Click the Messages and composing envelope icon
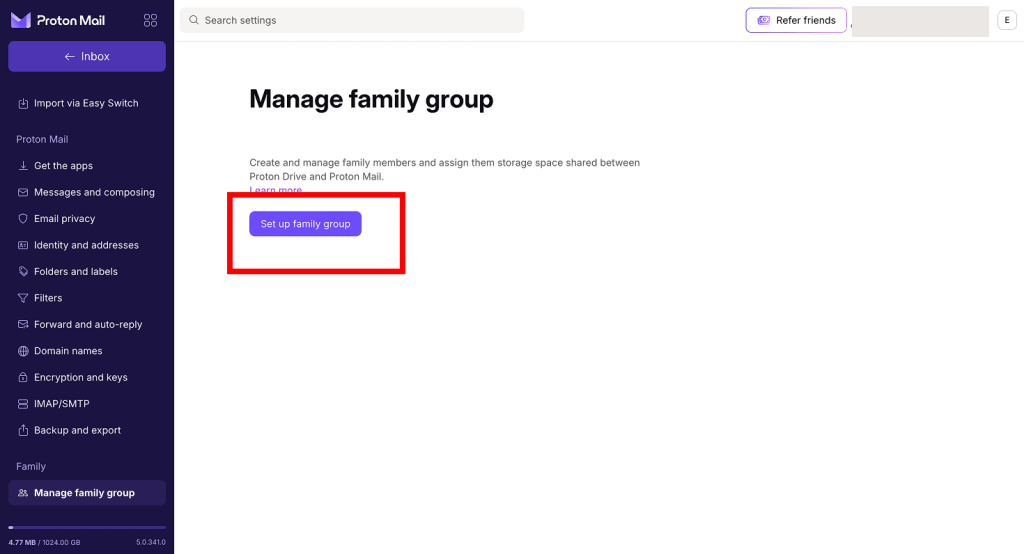This screenshot has width=1024, height=554. coord(23,192)
